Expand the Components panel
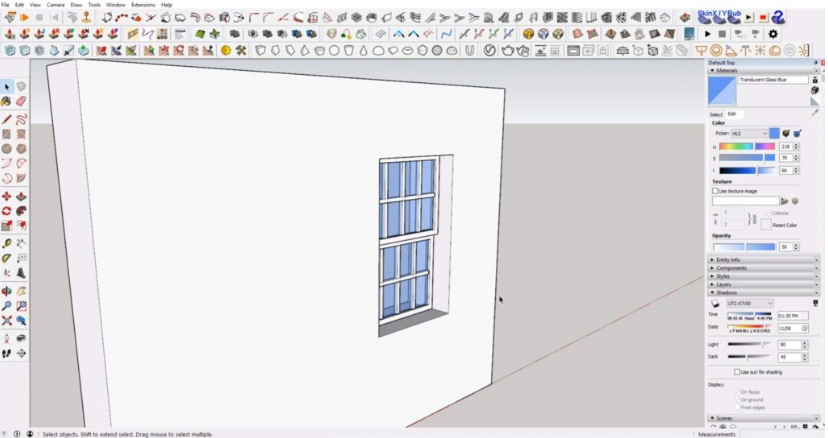828x438 pixels. click(763, 268)
